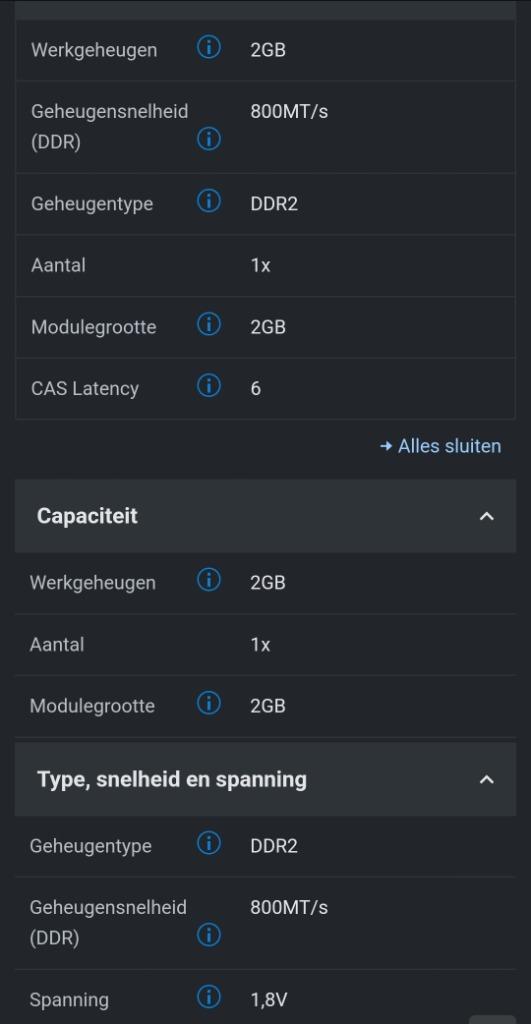Open info icon for Werkgeheugen under Capaciteit
This screenshot has width=531, height=1024.
coord(208,580)
